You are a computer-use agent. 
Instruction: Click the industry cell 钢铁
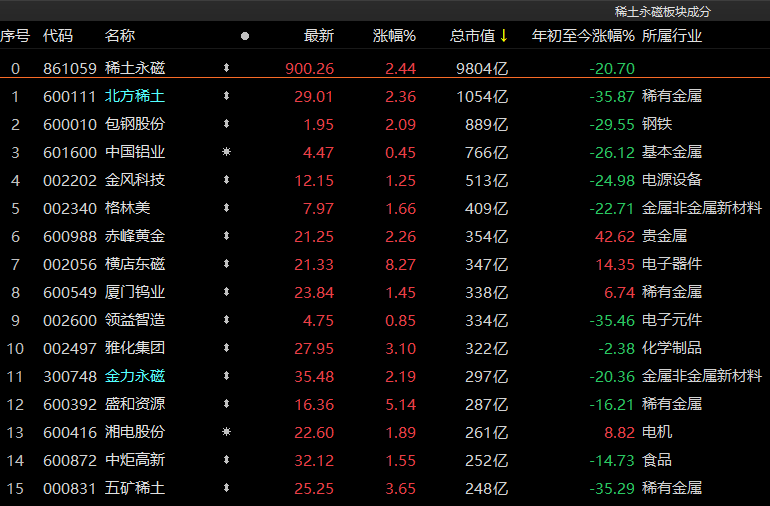(657, 124)
